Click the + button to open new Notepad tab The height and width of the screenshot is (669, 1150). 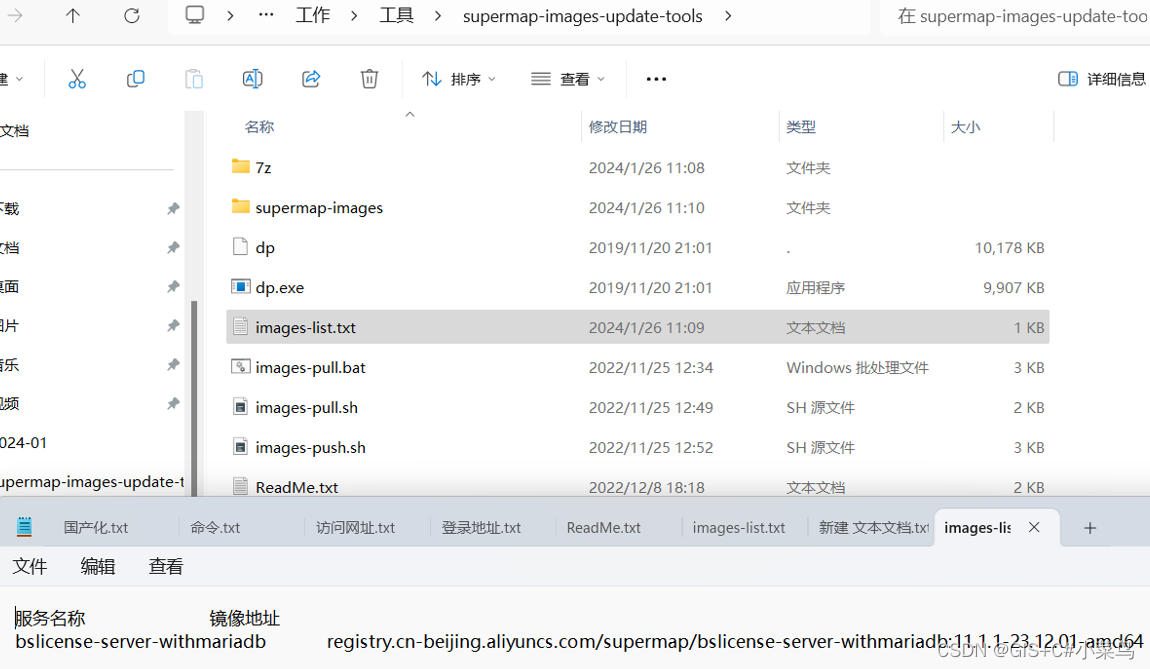tap(1090, 527)
